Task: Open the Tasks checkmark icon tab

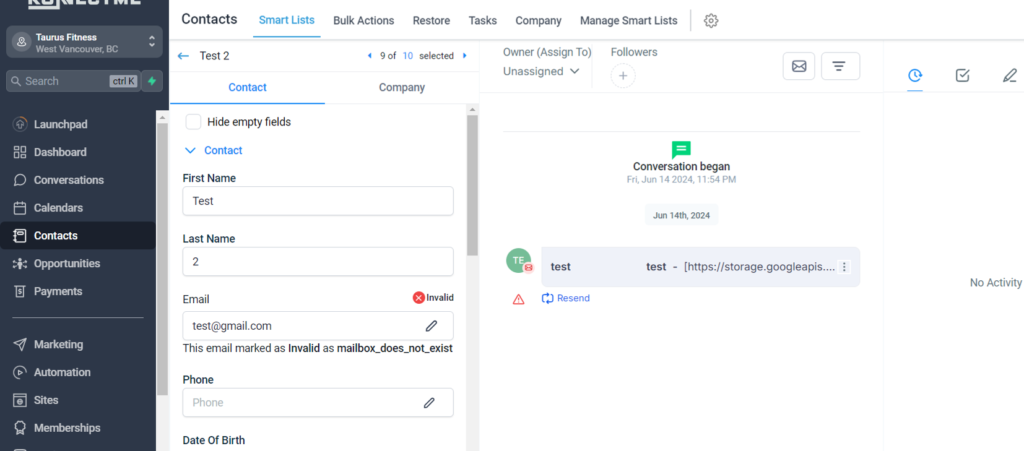Action: point(962,75)
